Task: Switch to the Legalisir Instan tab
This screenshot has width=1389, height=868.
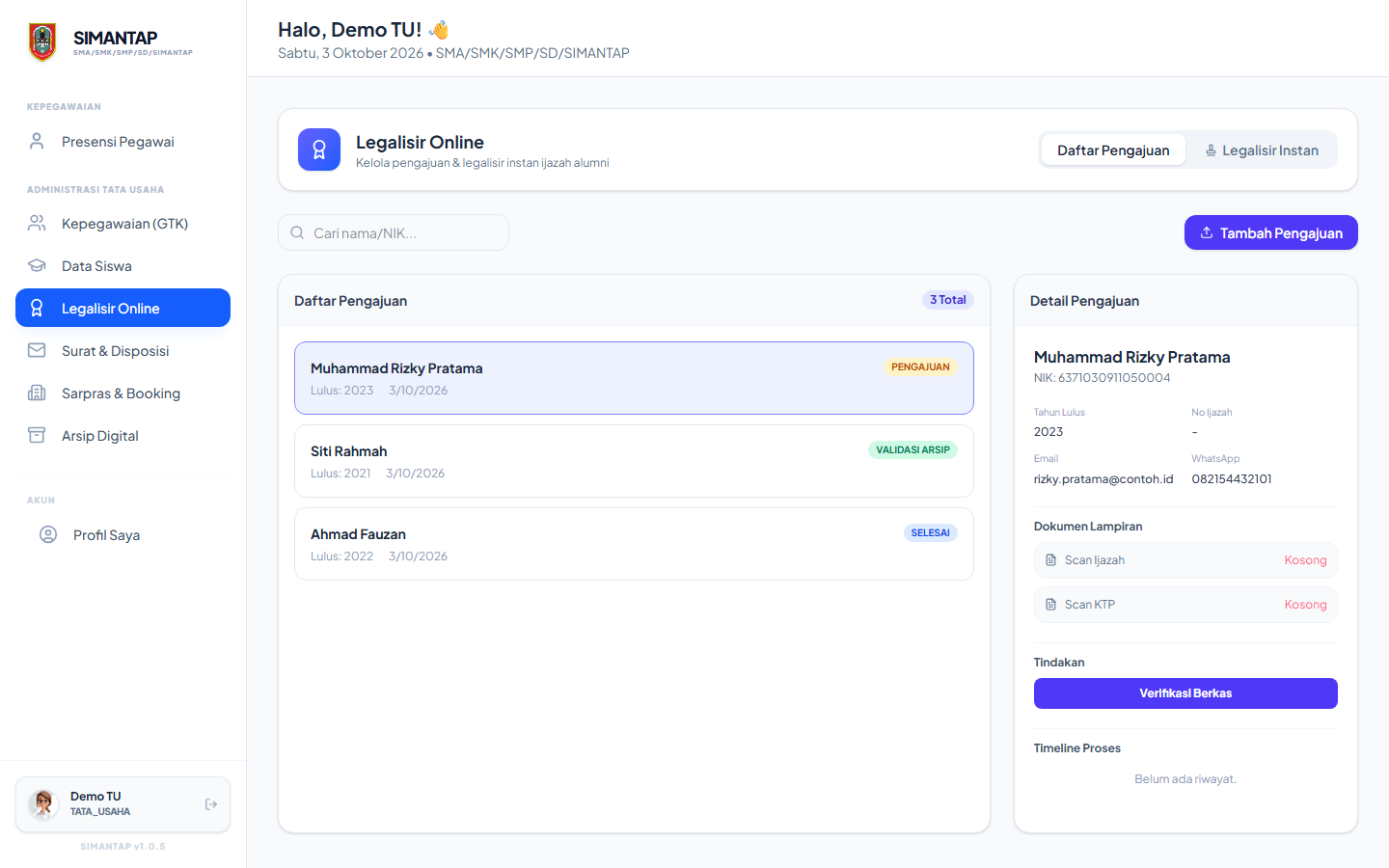Action: click(1262, 150)
